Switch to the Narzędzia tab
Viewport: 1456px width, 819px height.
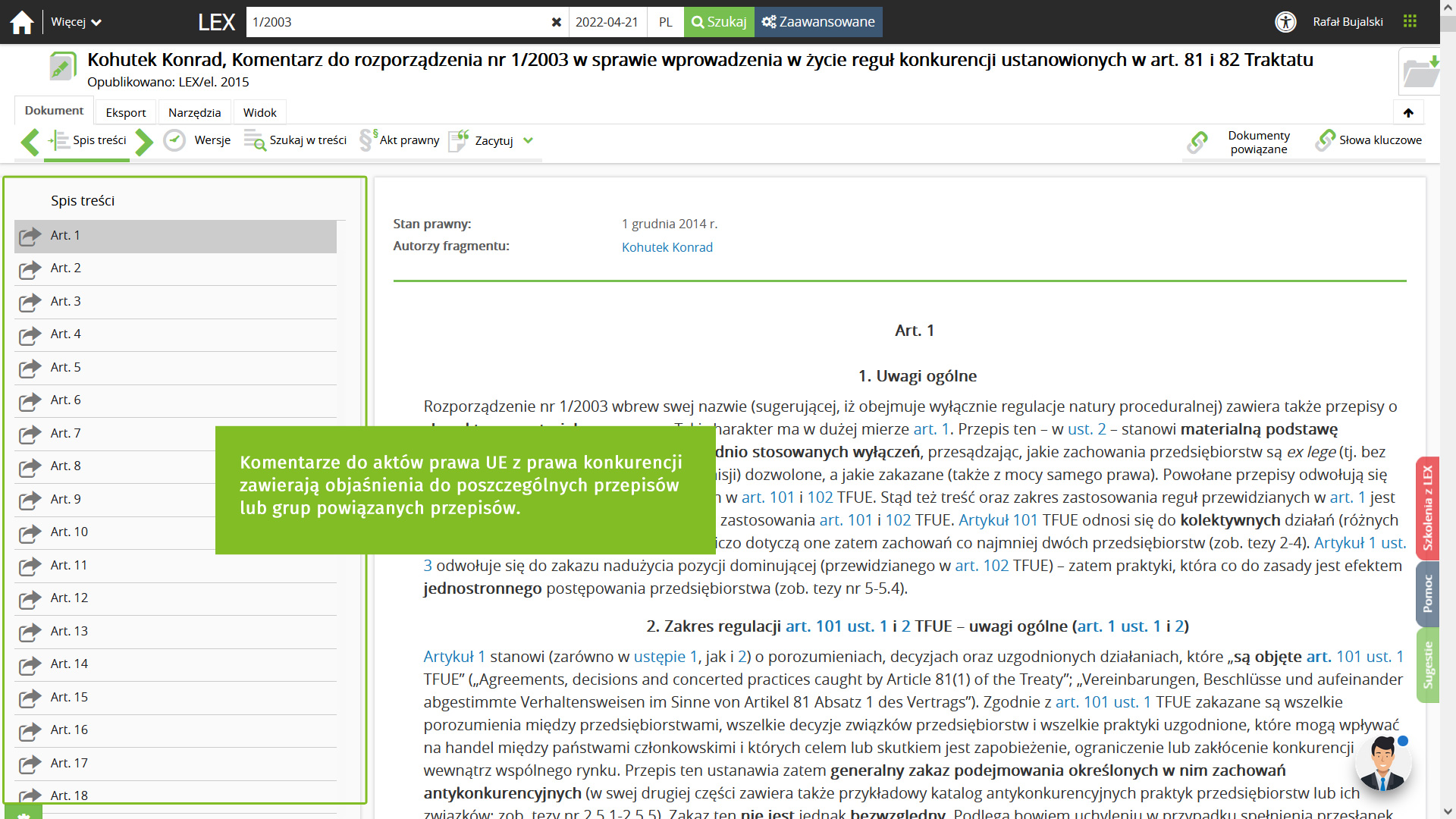tap(194, 112)
